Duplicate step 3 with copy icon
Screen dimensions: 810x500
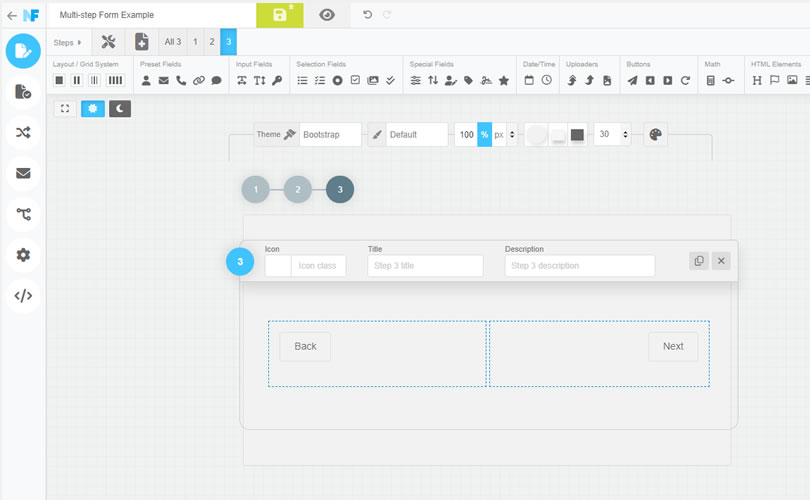tap(699, 261)
